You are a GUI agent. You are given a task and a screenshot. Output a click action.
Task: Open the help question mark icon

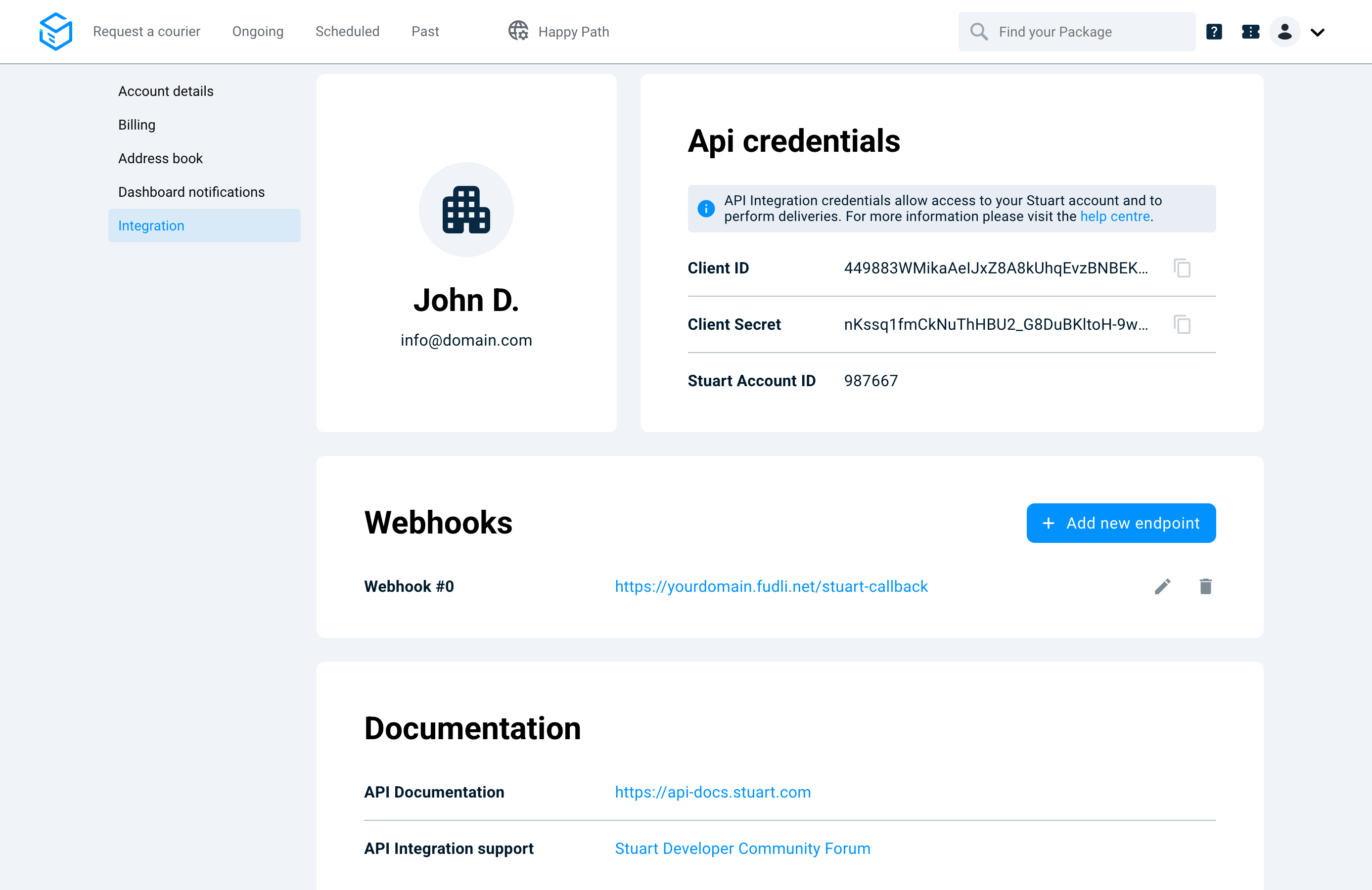click(x=1214, y=32)
